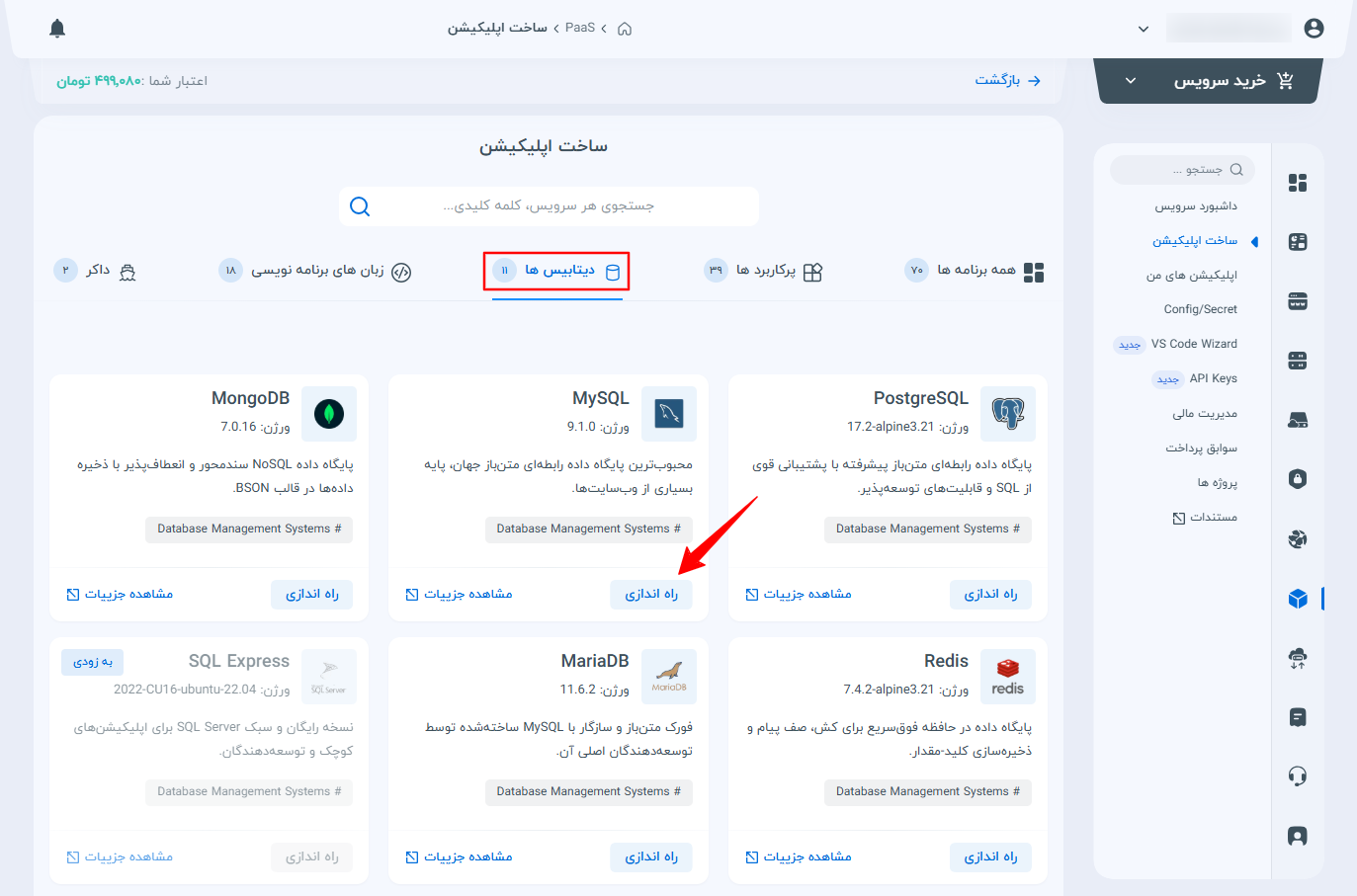The height and width of the screenshot is (896, 1357).
Task: View MySQL details via مشاهده جزییات
Action: (x=459, y=594)
